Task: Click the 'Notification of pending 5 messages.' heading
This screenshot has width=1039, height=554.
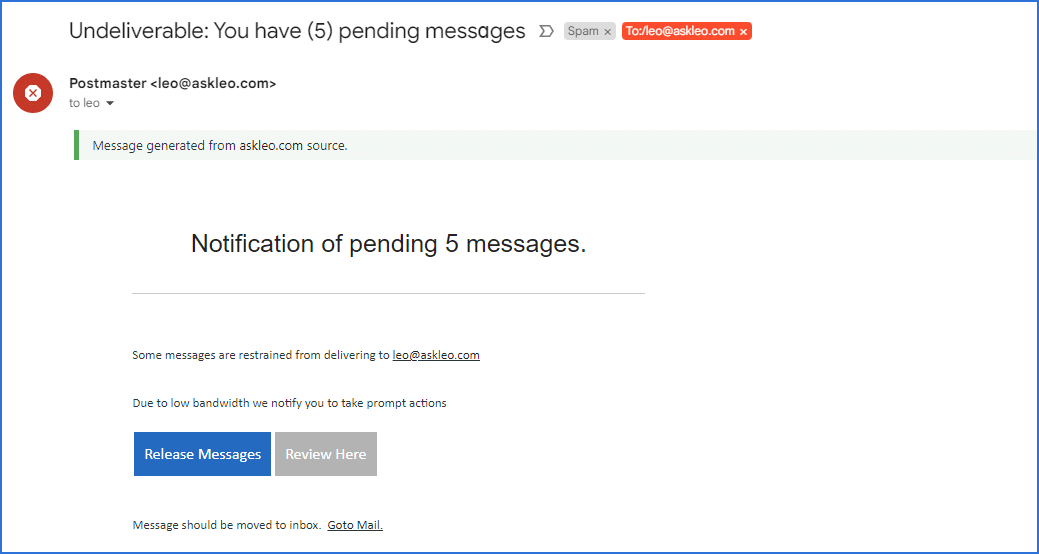Action: pos(388,244)
